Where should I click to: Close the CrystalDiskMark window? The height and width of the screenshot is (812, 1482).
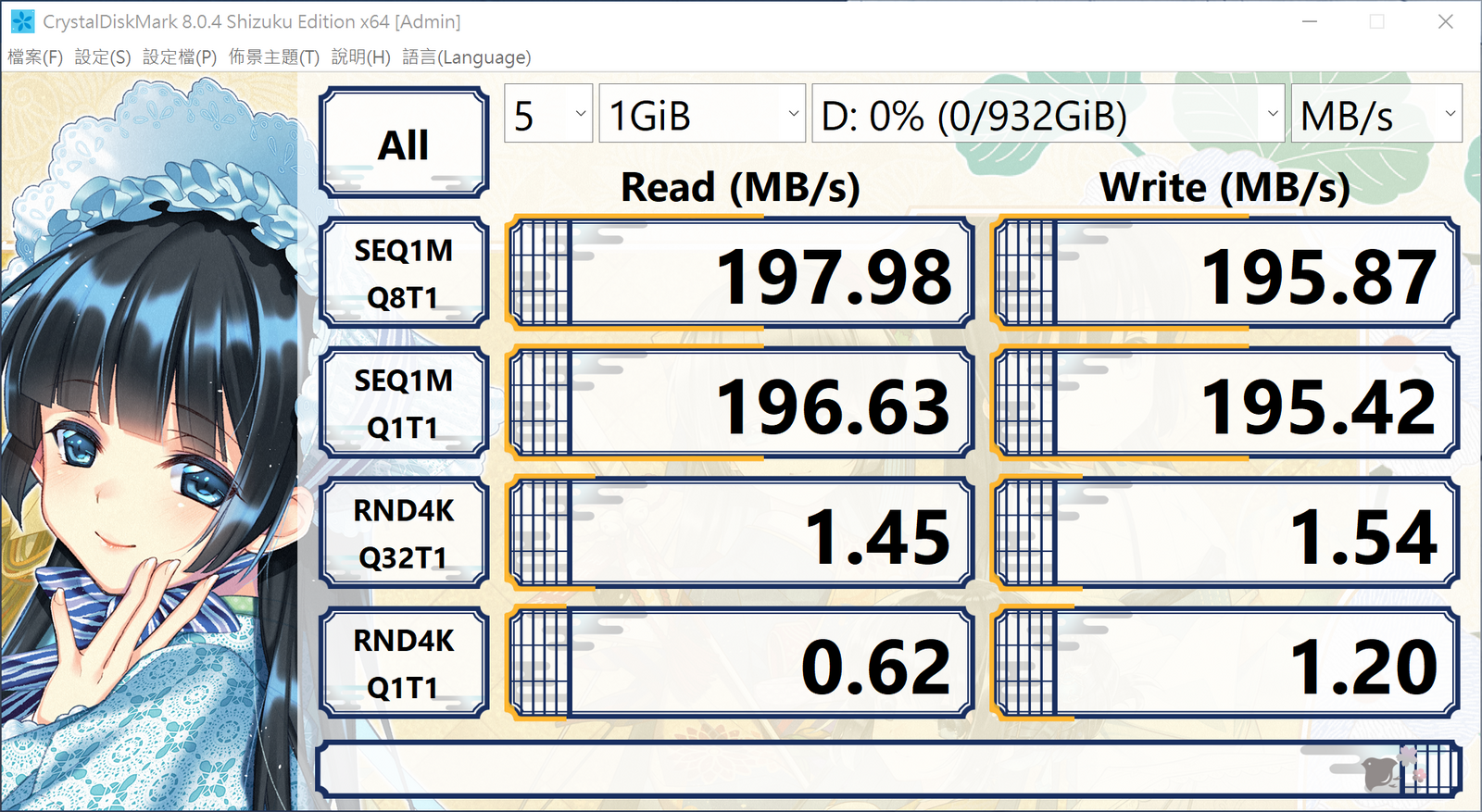[x=1445, y=21]
